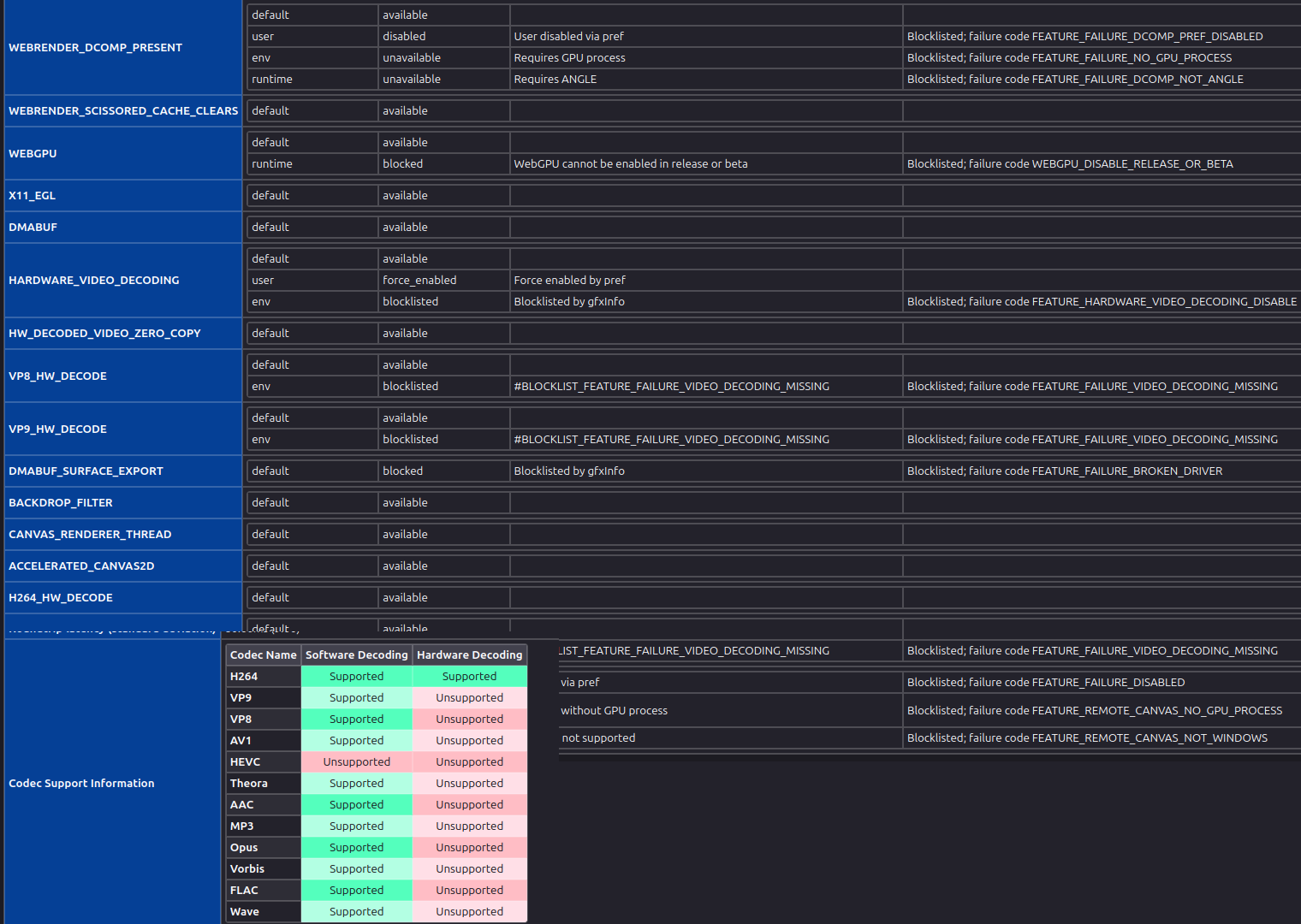Select the Theora codec name cell
This screenshot has height=924, width=1301.
264,783
